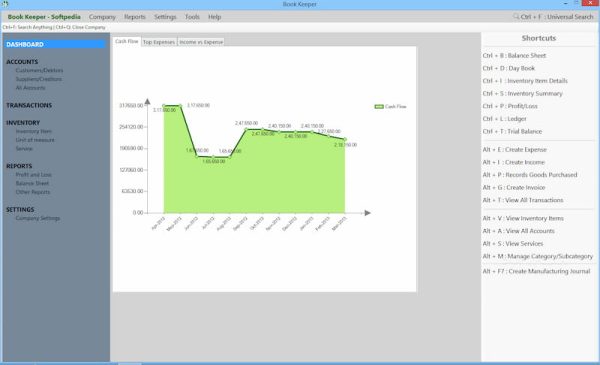Open Balance Sheet report in sidebar
Viewport: 600px width, 365px height.
(x=32, y=184)
